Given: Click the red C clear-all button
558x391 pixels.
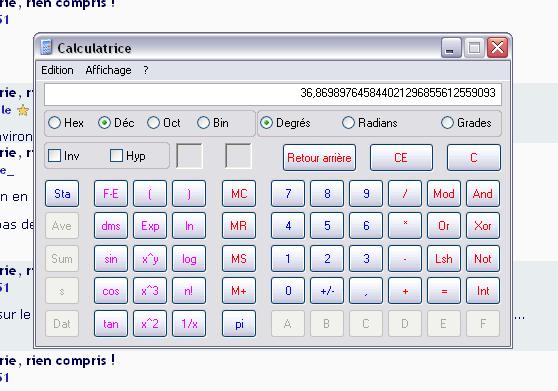Looking at the screenshot, I should click(474, 158).
